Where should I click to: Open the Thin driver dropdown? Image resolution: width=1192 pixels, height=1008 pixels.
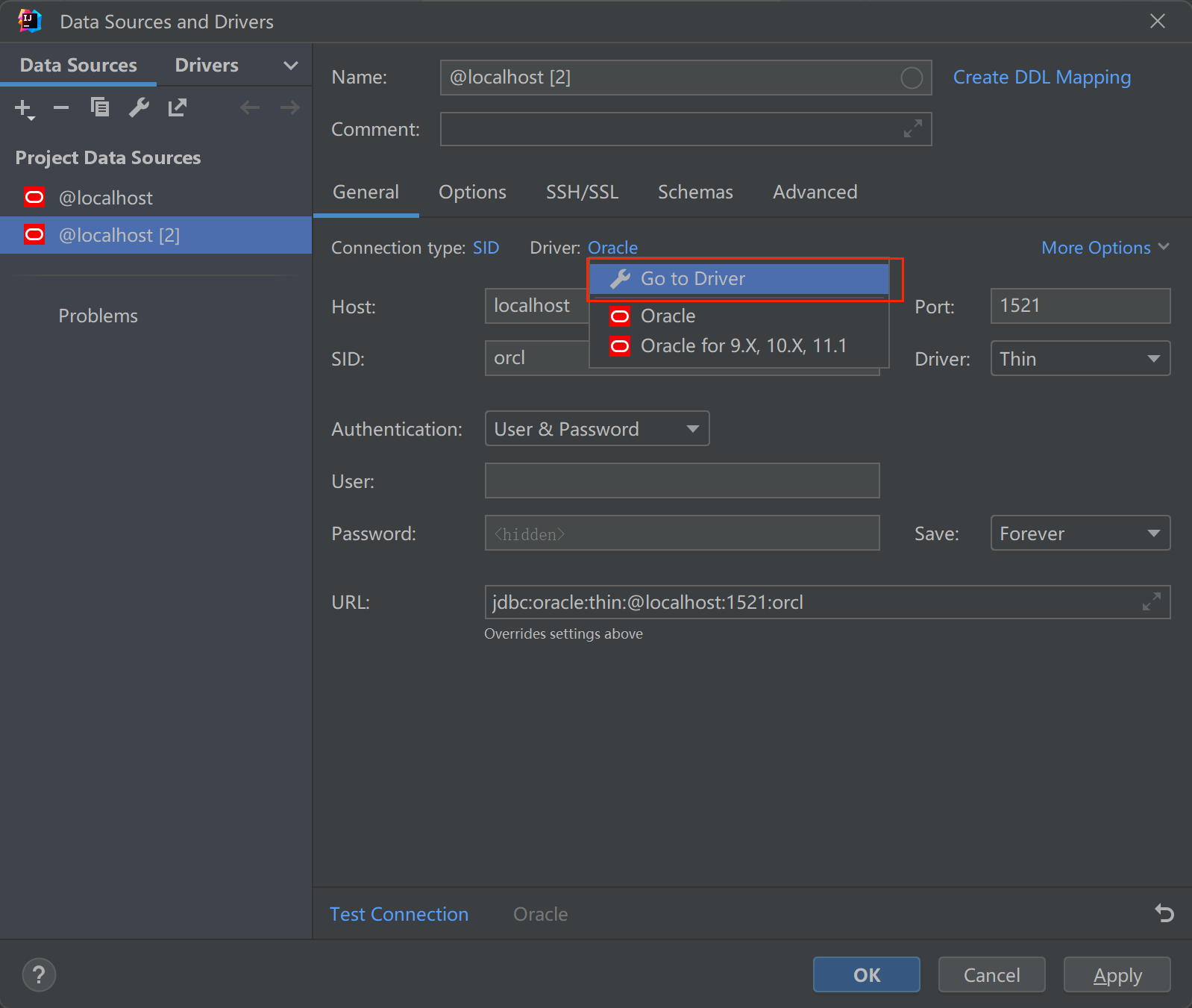pos(1080,359)
